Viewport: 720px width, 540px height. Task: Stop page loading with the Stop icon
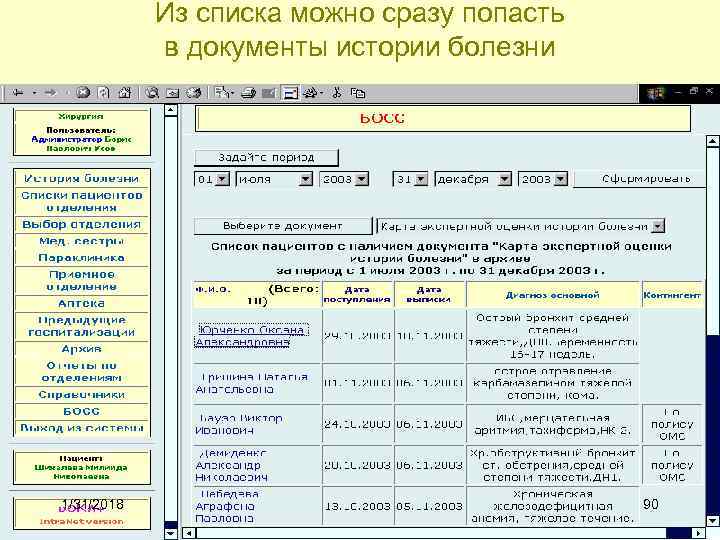coord(83,93)
